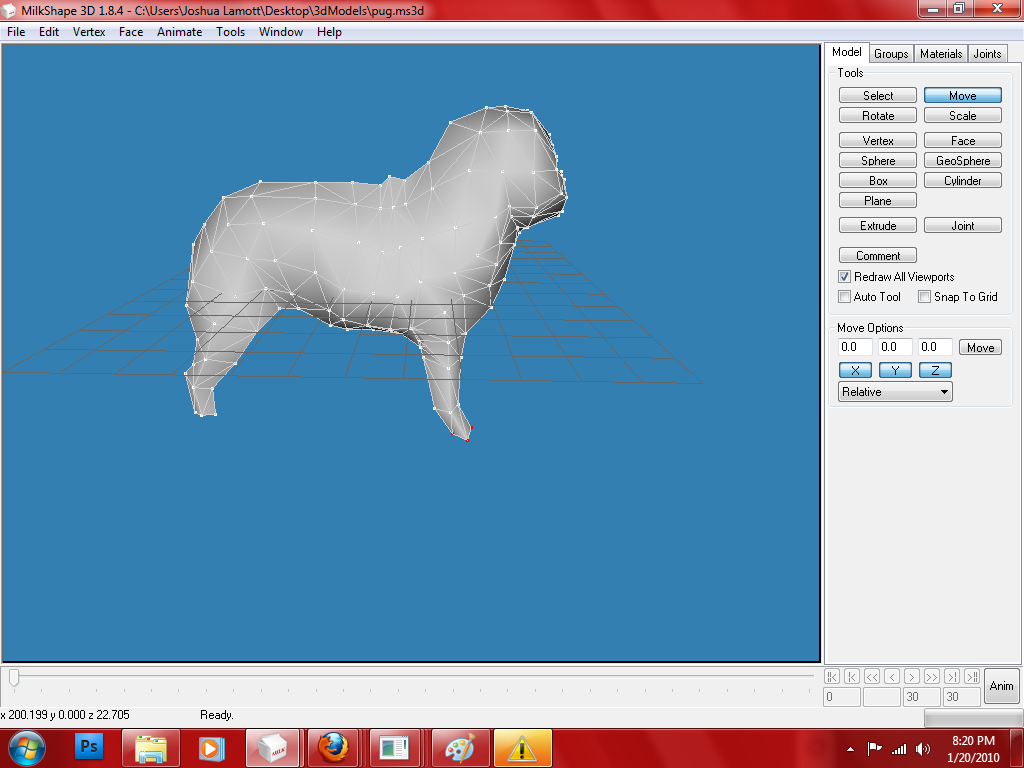Viewport: 1024px width, 768px height.
Task: Open the Relative move mode dropdown
Action: (x=895, y=392)
